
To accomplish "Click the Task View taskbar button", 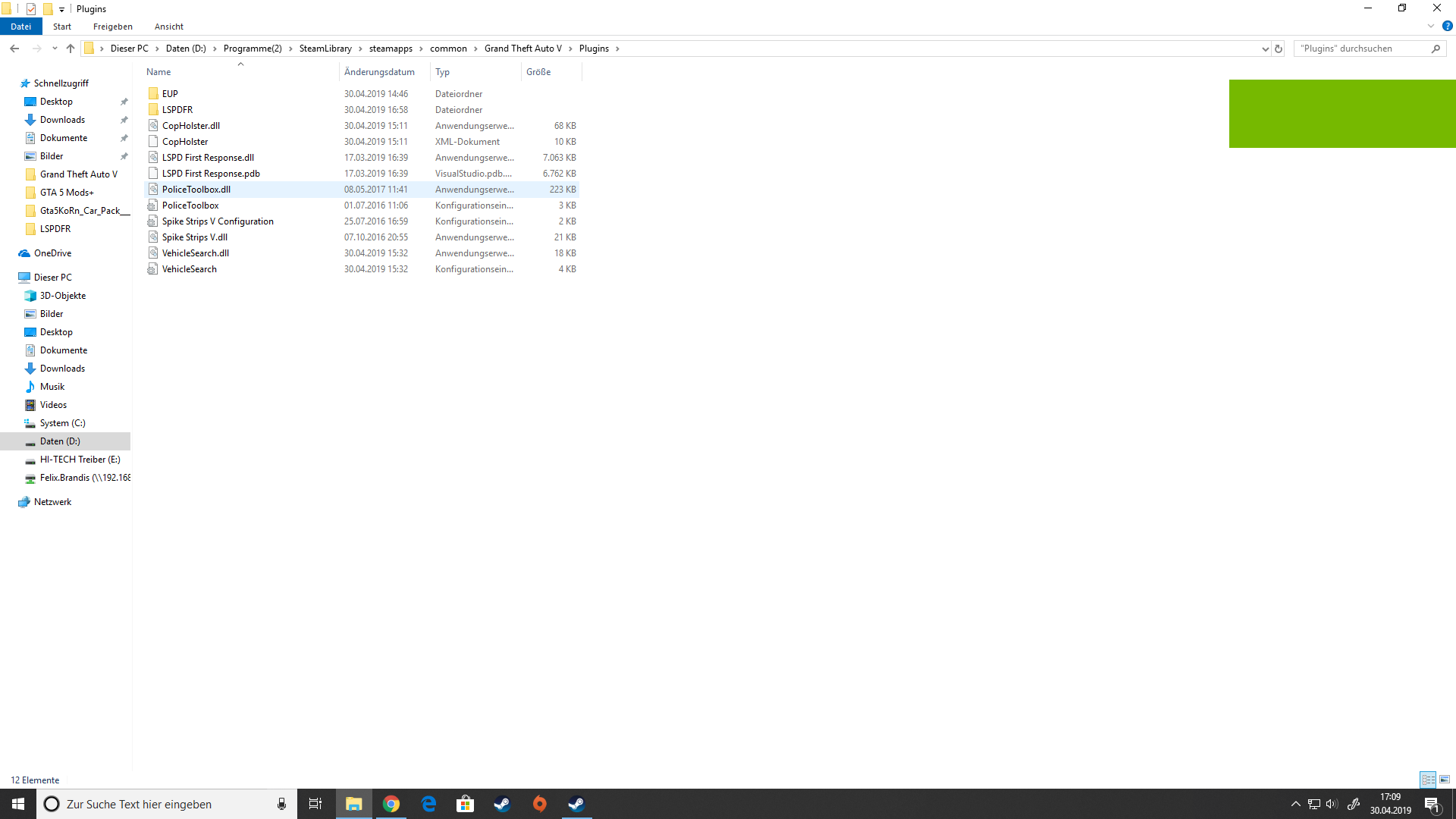I will 315,804.
